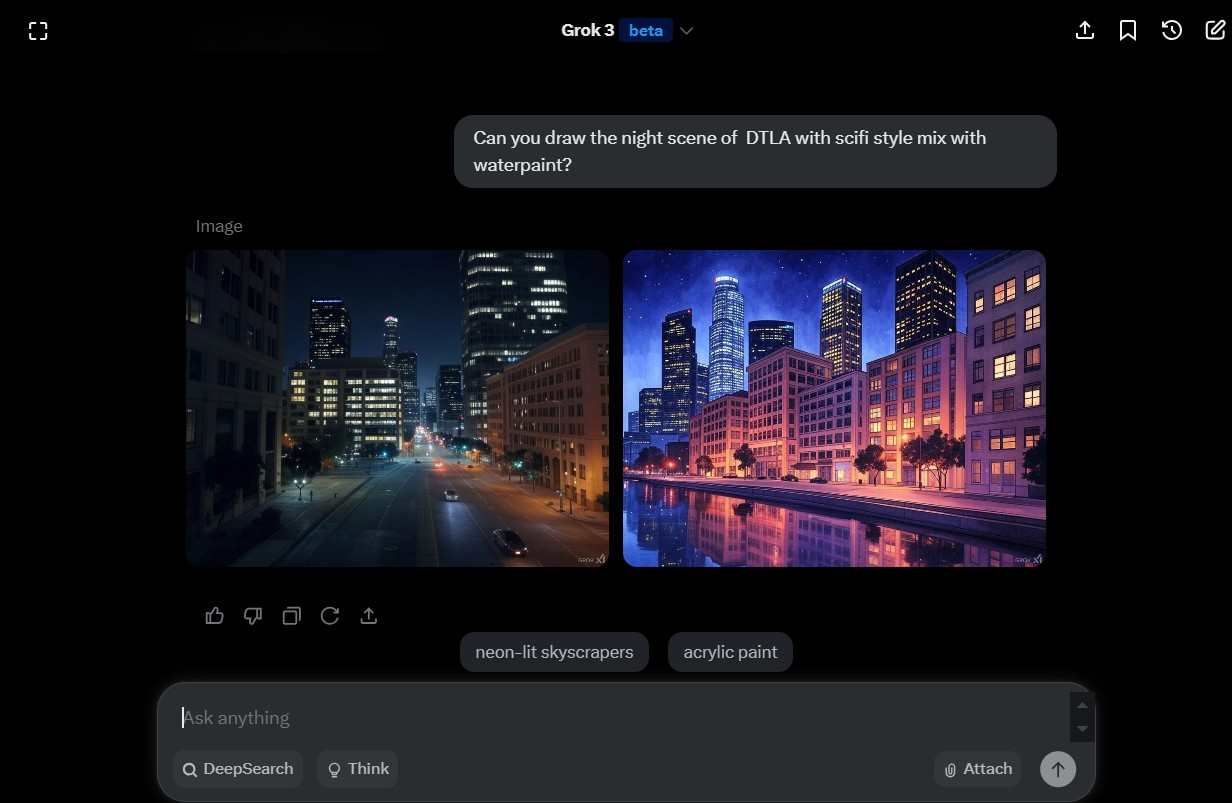Click the thumbs up icon to like response
The image size is (1232, 803).
(x=214, y=616)
